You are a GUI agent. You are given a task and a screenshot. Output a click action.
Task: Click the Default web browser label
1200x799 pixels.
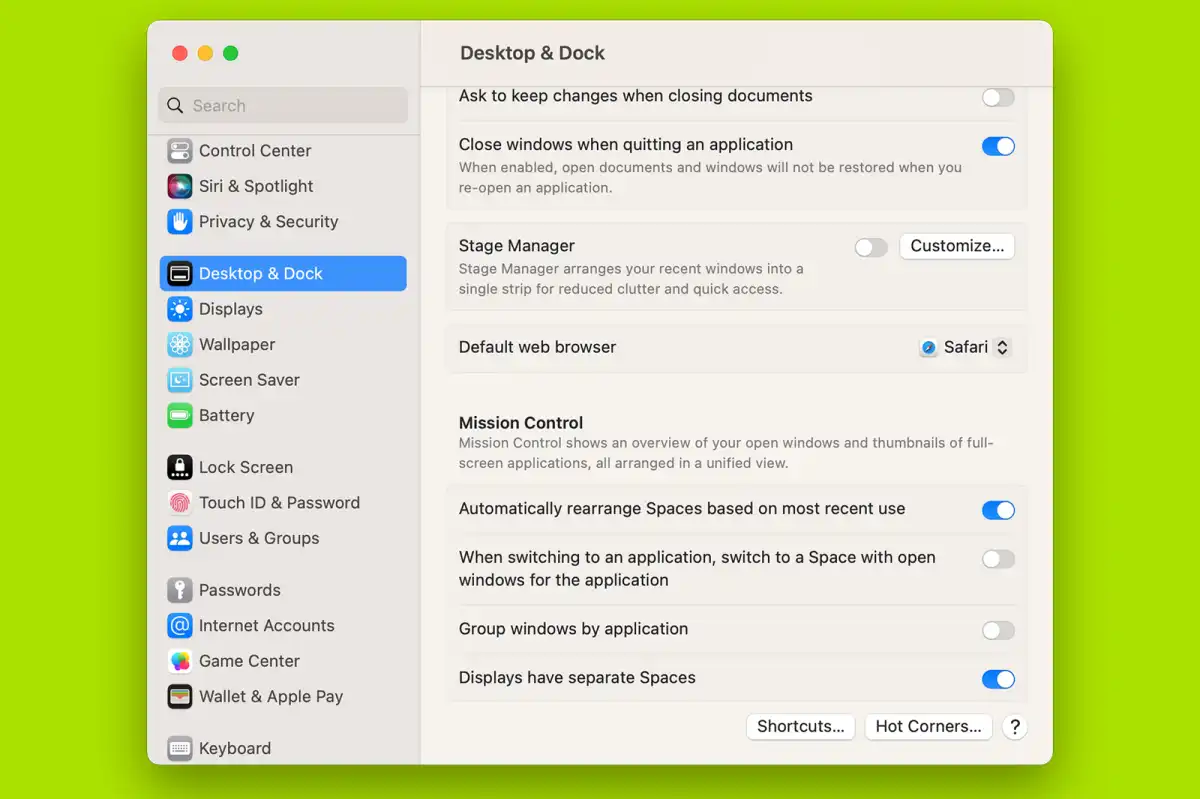(537, 347)
